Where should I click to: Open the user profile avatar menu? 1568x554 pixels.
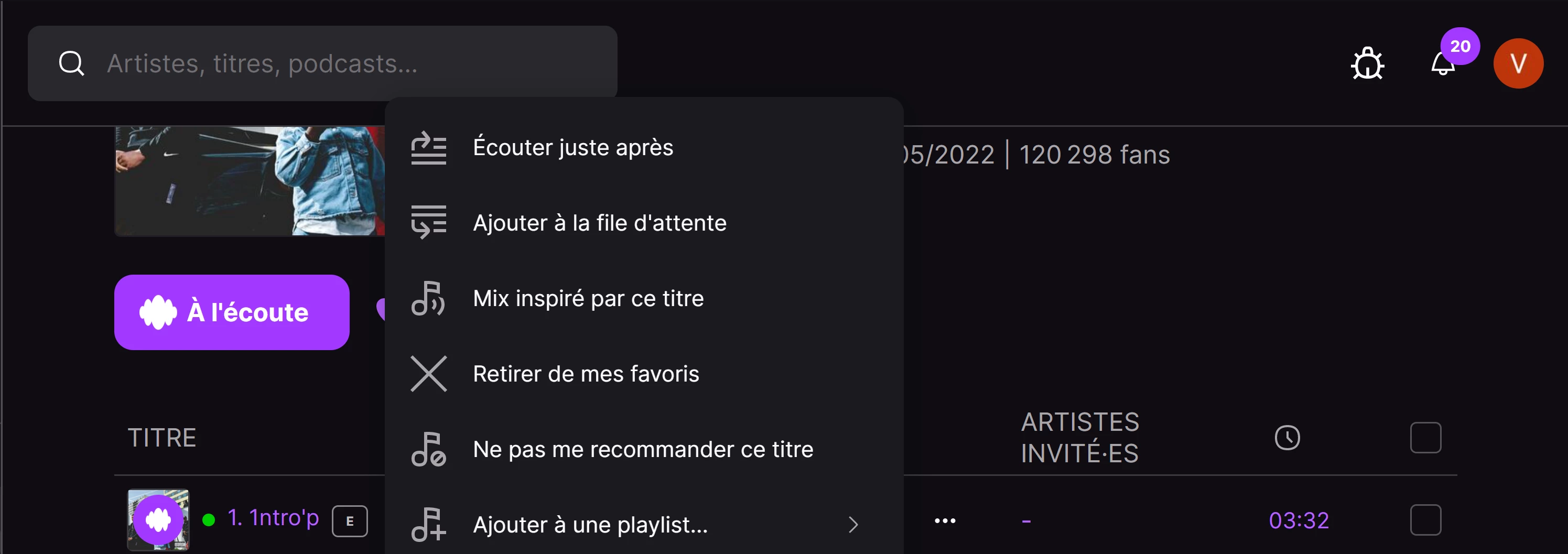pyautogui.click(x=1518, y=63)
